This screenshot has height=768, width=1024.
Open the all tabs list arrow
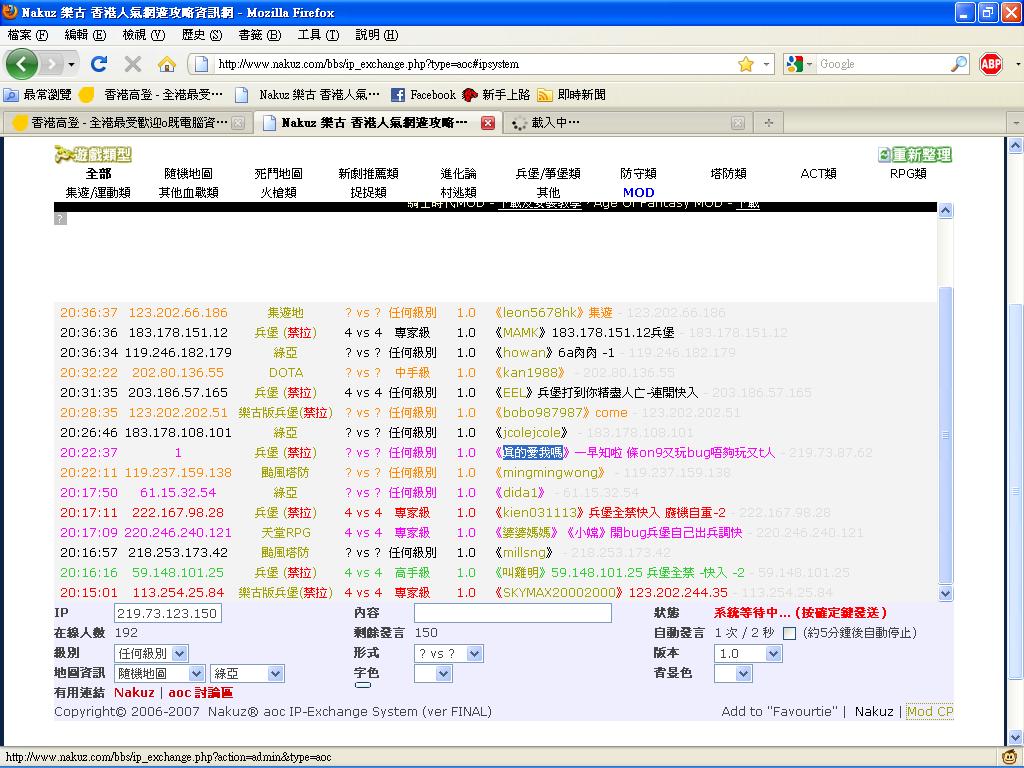[1016, 123]
